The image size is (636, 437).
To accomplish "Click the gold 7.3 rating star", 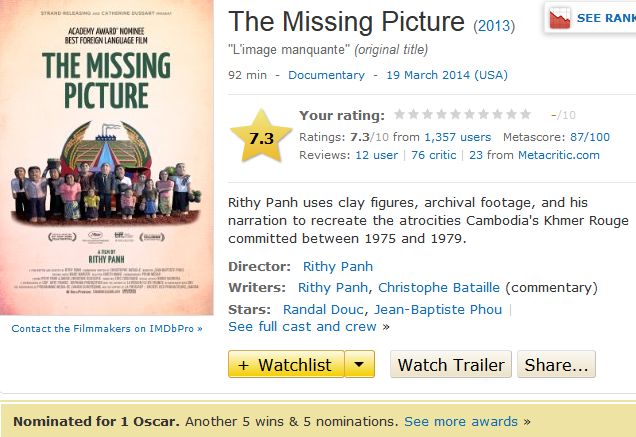I will [261, 138].
